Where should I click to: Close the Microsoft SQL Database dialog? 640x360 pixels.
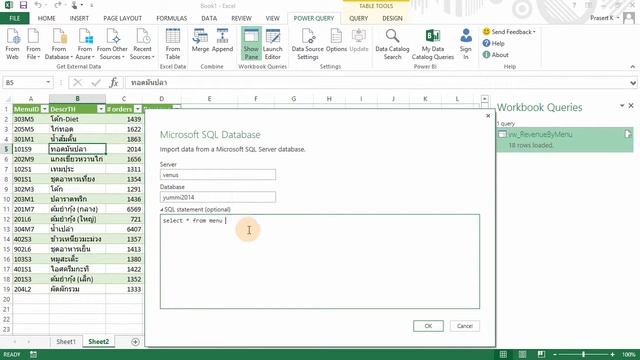click(488, 116)
